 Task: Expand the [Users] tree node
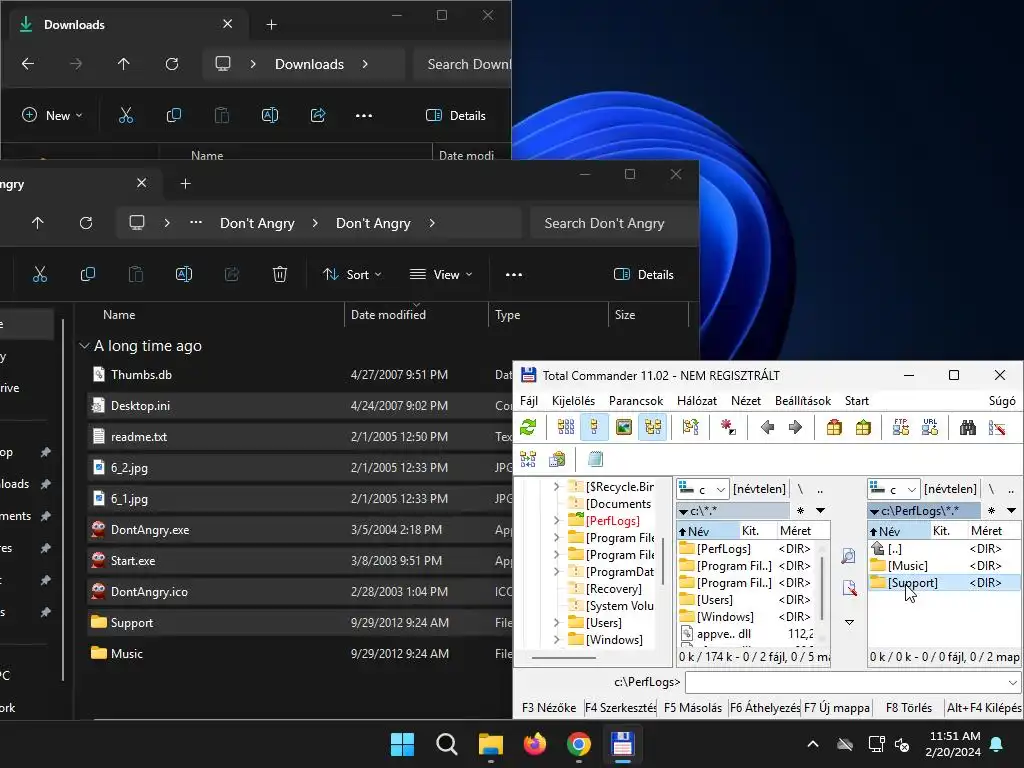coord(556,622)
